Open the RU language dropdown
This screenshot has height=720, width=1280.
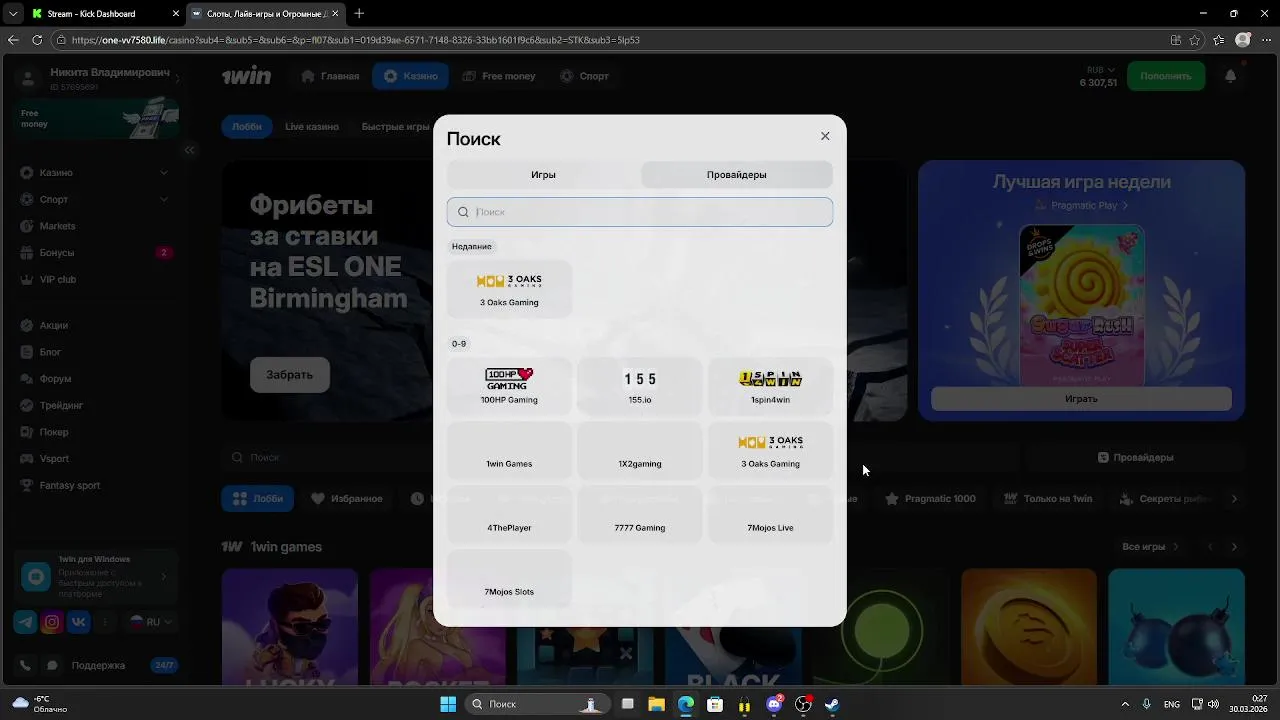(x=151, y=622)
